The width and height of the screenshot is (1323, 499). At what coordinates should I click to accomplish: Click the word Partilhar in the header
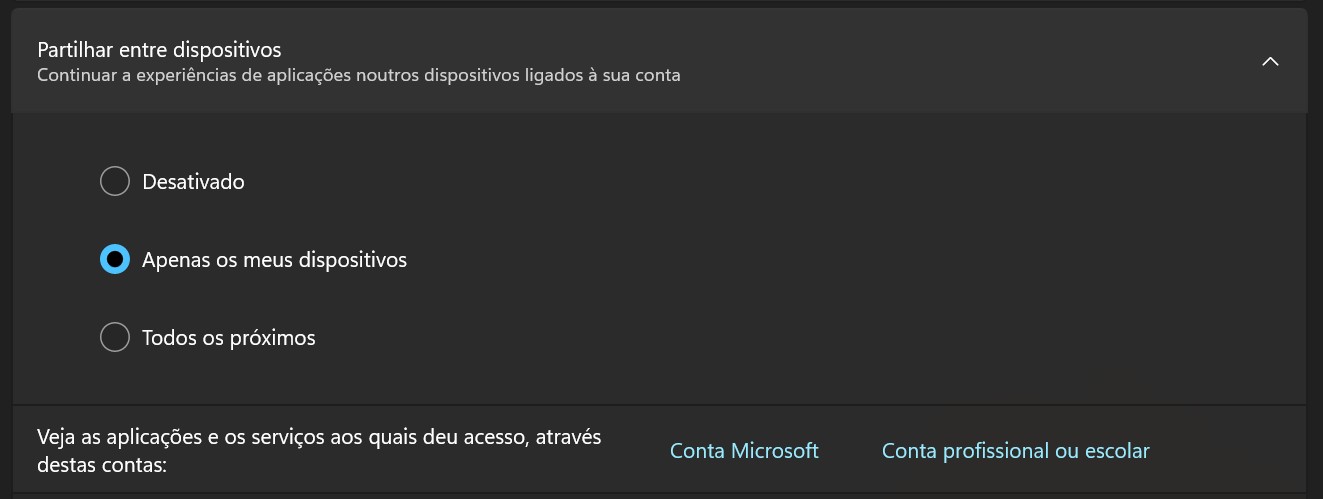coord(73,49)
